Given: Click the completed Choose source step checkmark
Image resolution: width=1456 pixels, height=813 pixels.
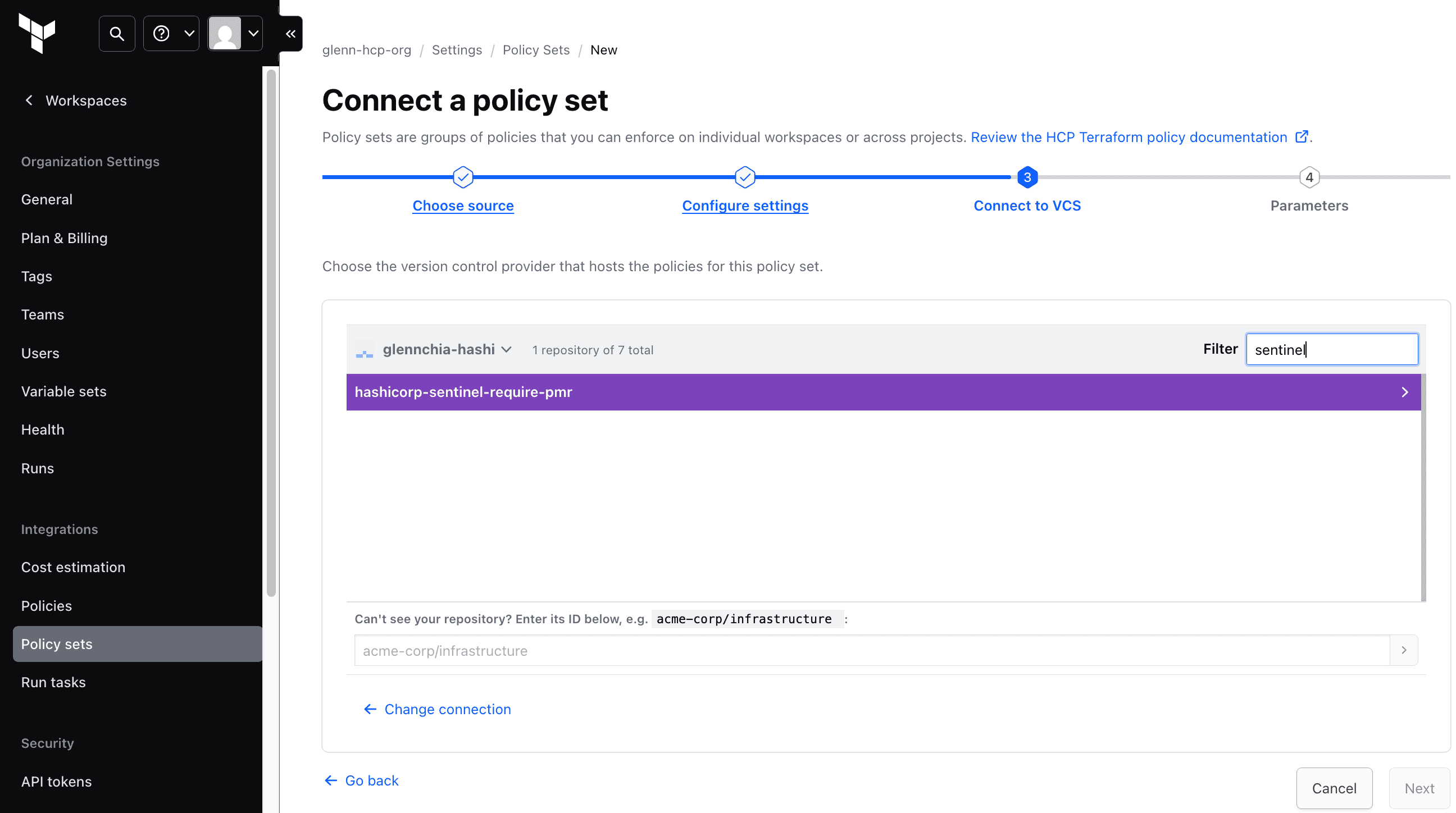Looking at the screenshot, I should click(463, 177).
